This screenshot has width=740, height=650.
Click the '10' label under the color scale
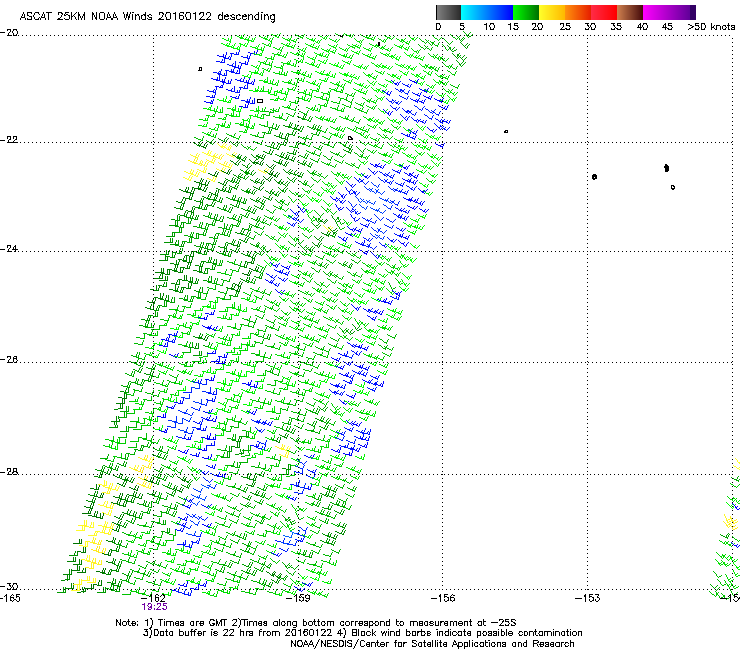pyautogui.click(x=489, y=27)
